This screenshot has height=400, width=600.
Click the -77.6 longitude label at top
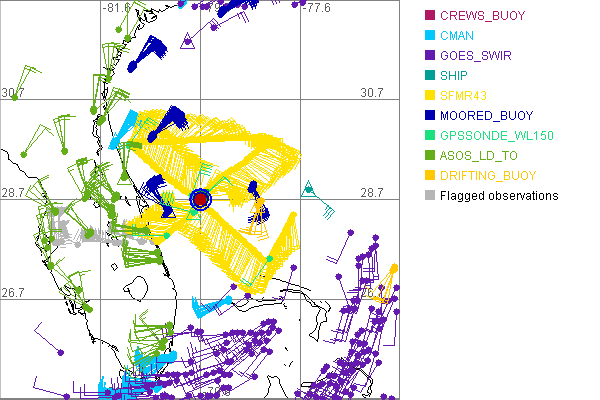(x=317, y=8)
